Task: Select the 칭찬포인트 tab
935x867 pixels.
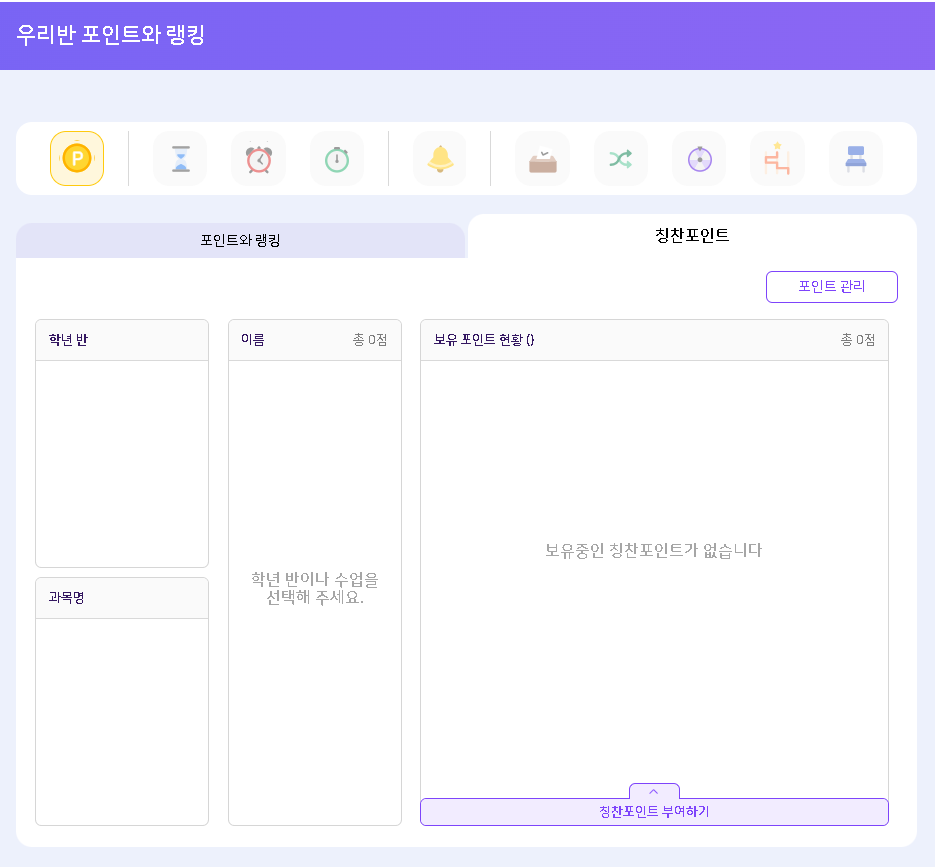Action: [692, 236]
